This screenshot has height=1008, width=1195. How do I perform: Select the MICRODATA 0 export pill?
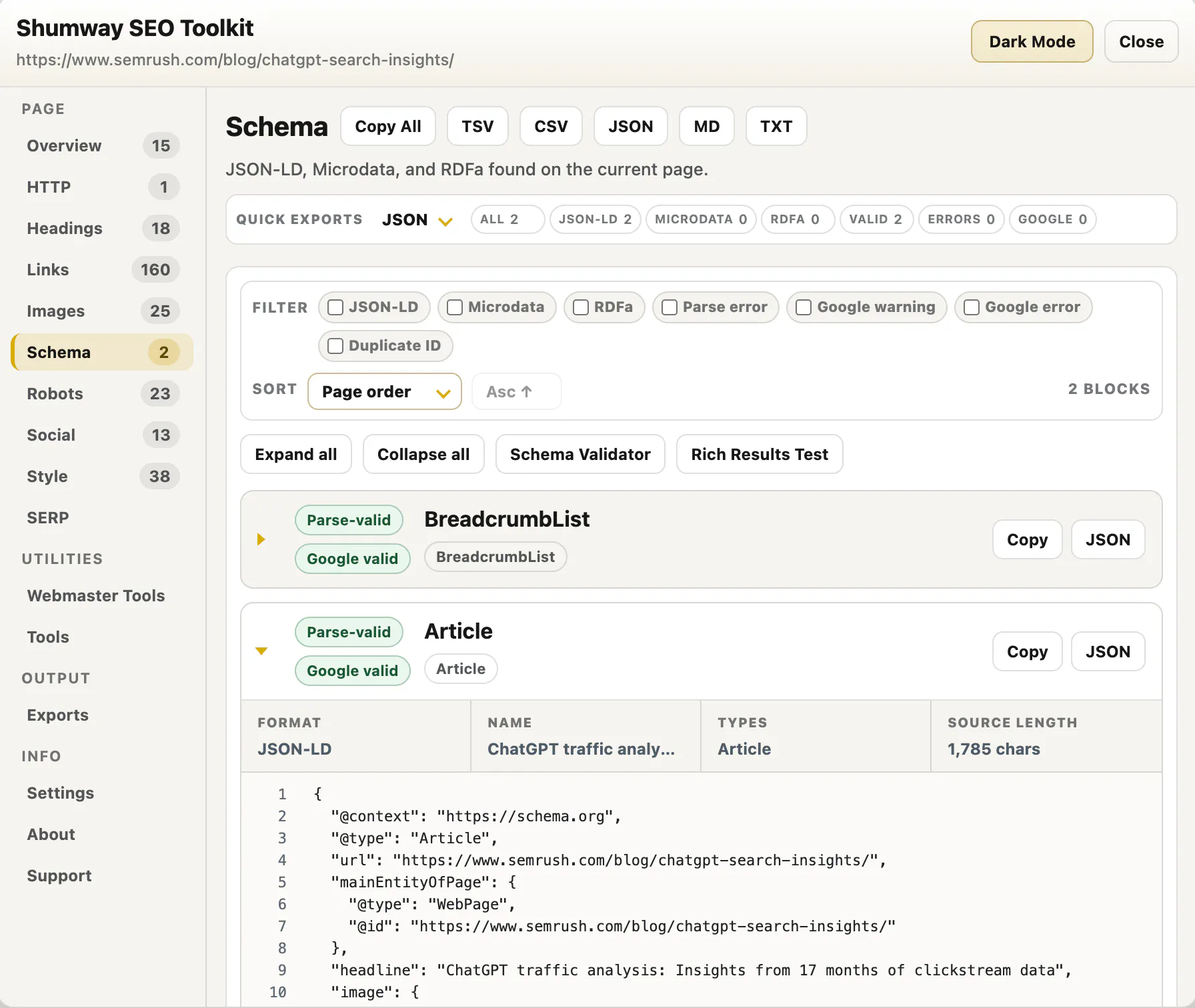click(701, 219)
